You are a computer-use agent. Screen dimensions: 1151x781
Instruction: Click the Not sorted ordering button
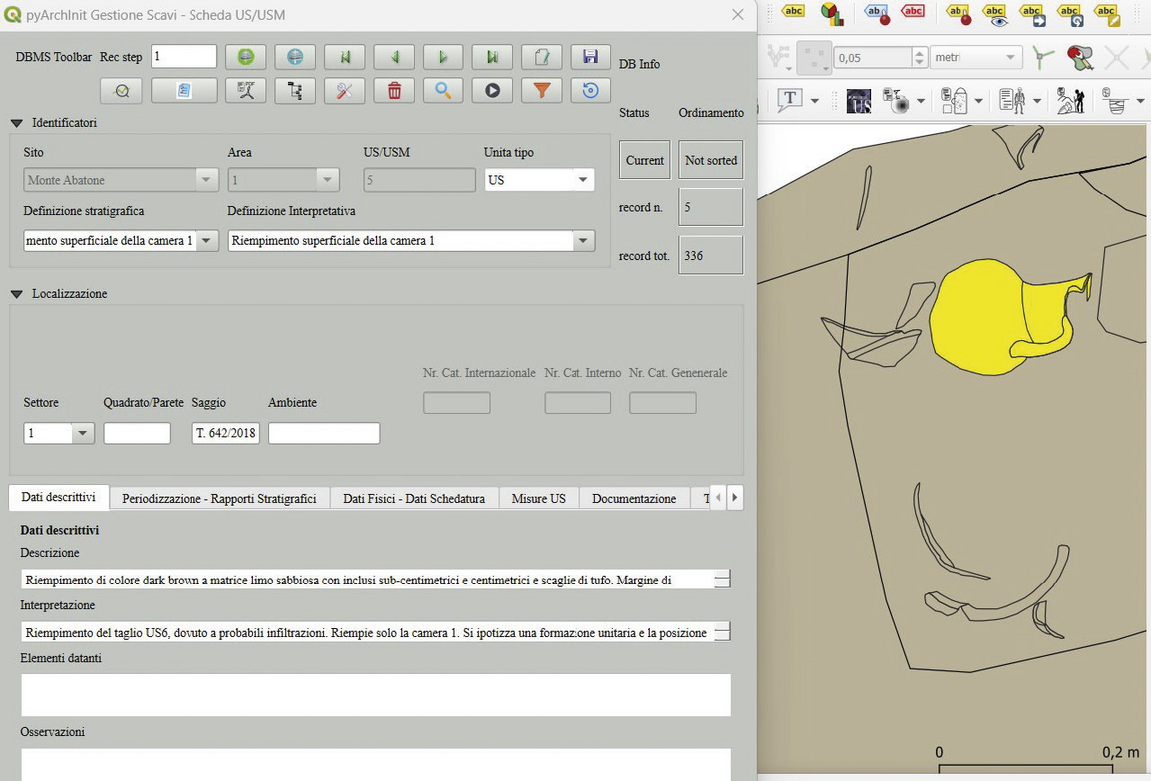click(x=710, y=160)
